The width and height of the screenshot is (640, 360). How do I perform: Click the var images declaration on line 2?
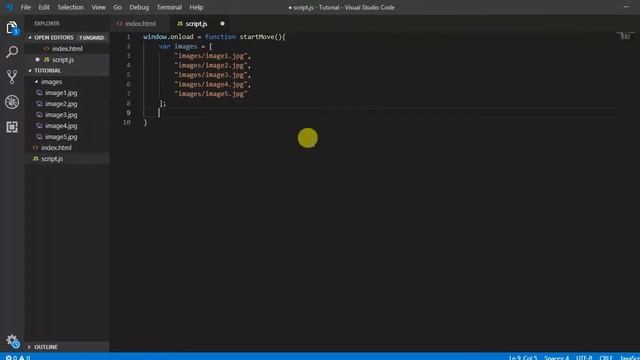[178, 46]
